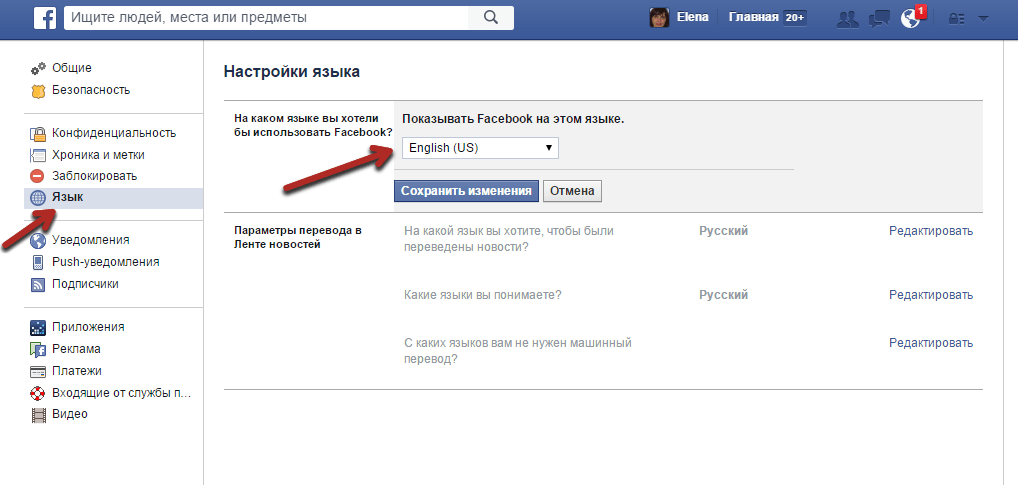Click the Payments card icon

(x=38, y=372)
